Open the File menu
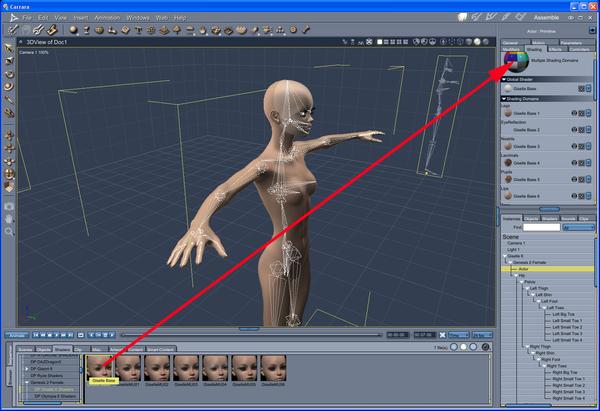600x411 pixels. [26, 18]
